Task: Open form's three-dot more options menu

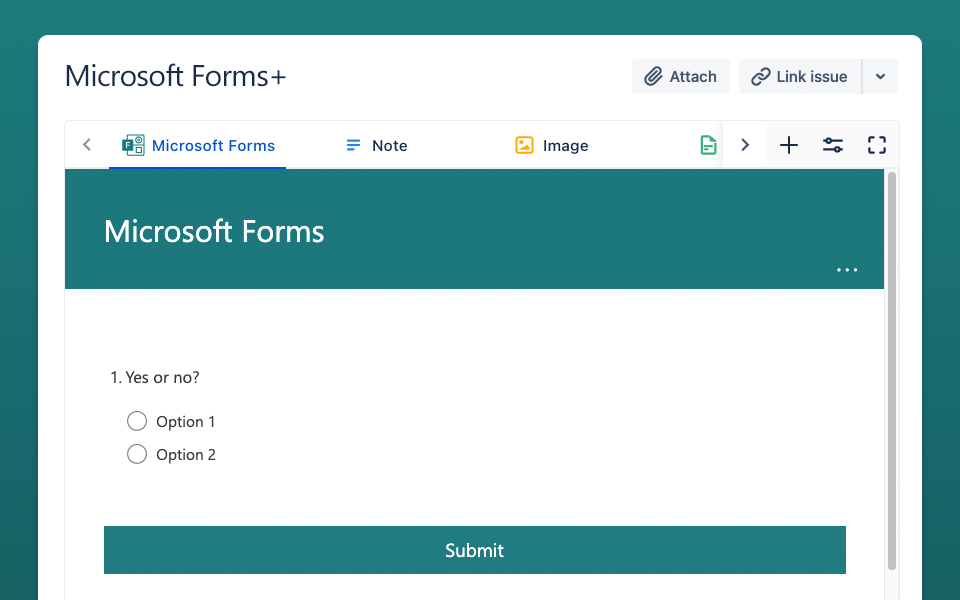Action: point(847,270)
